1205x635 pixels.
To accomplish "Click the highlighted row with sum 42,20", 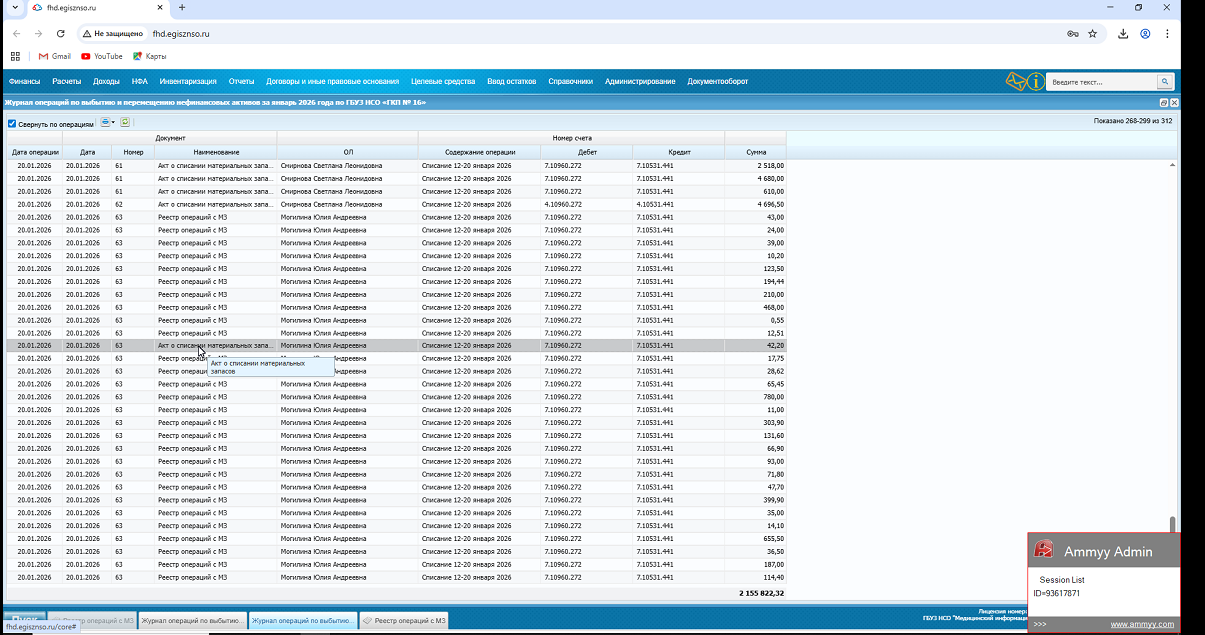I will point(397,345).
